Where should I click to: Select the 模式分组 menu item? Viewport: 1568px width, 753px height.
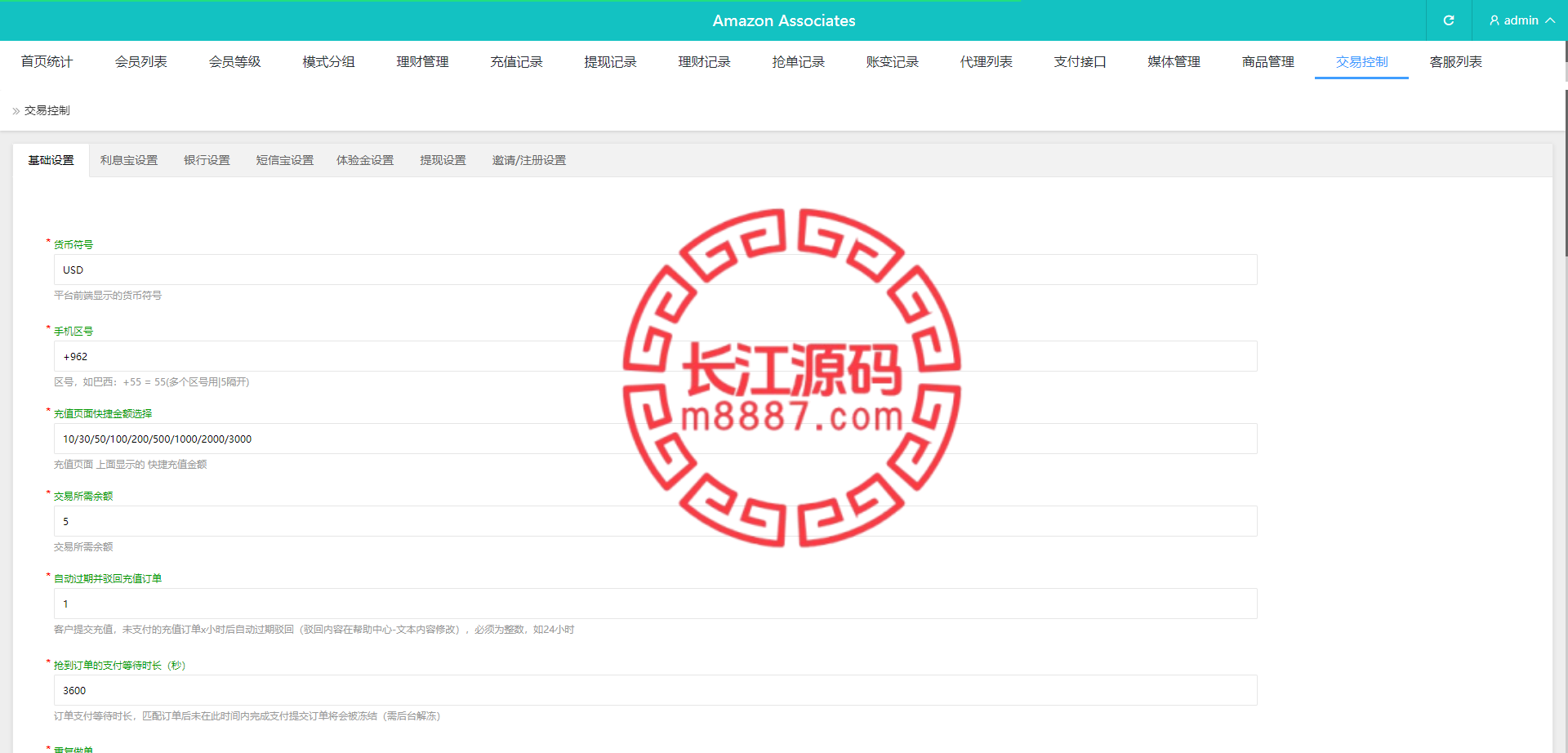click(x=328, y=62)
